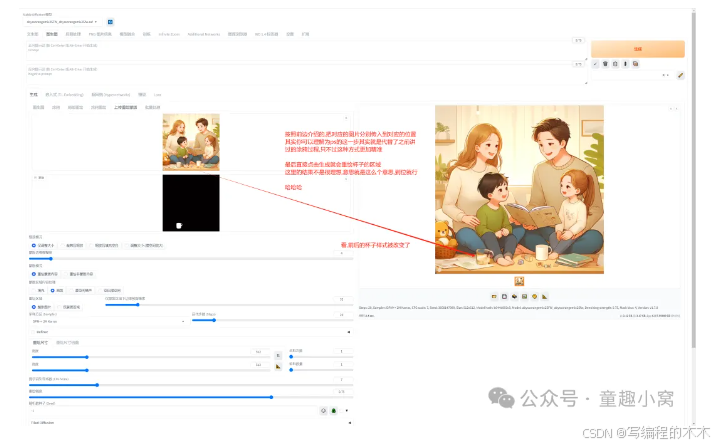Screen dimensions: 721x446
Task: Select 裁剪后缩放 resize mode
Action: 72,245
